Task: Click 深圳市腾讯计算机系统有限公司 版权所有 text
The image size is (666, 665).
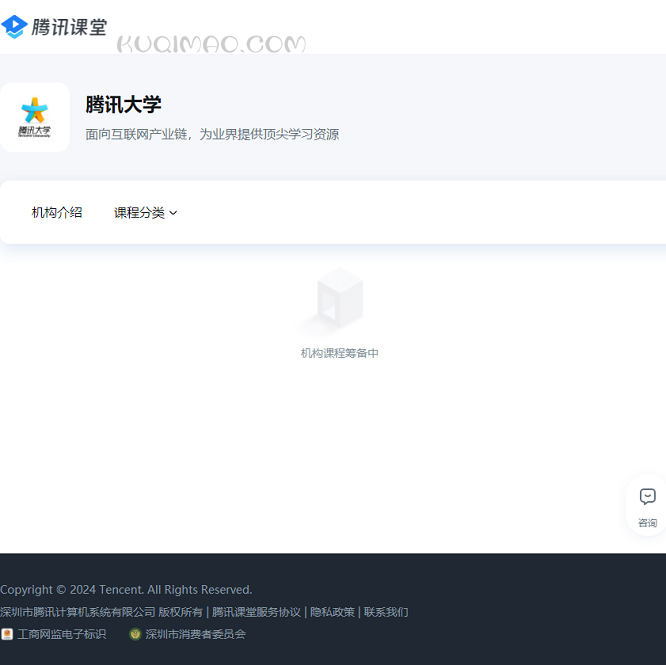Action: point(102,612)
